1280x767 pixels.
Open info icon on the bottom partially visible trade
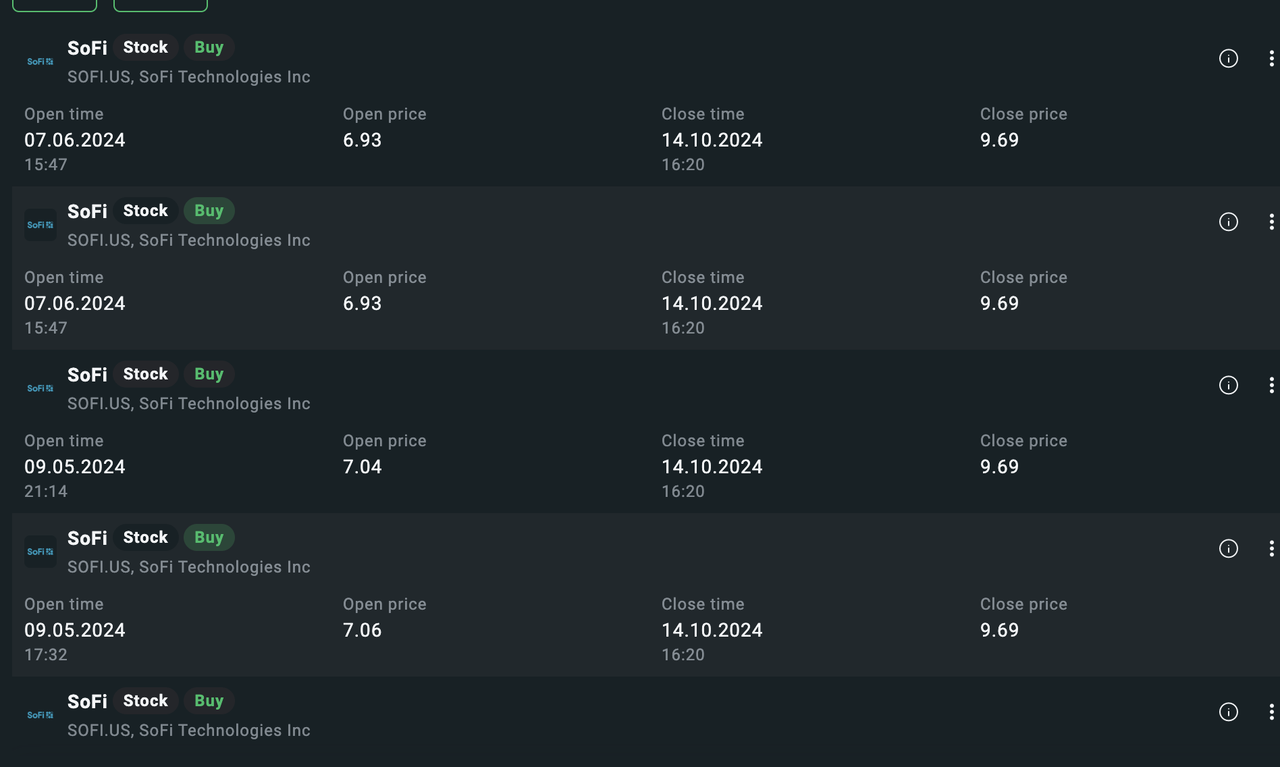click(1228, 712)
